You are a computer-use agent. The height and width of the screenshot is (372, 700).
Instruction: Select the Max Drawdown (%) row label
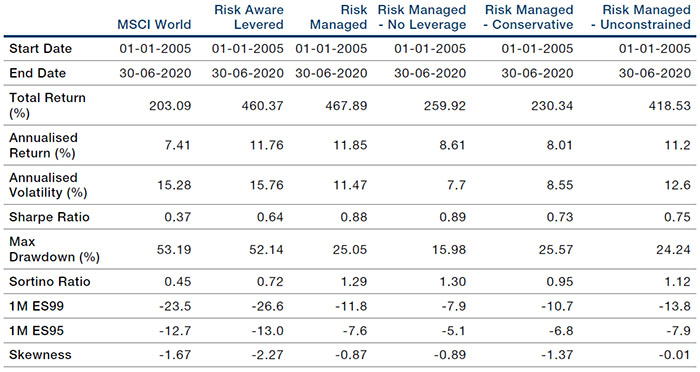coord(54,249)
